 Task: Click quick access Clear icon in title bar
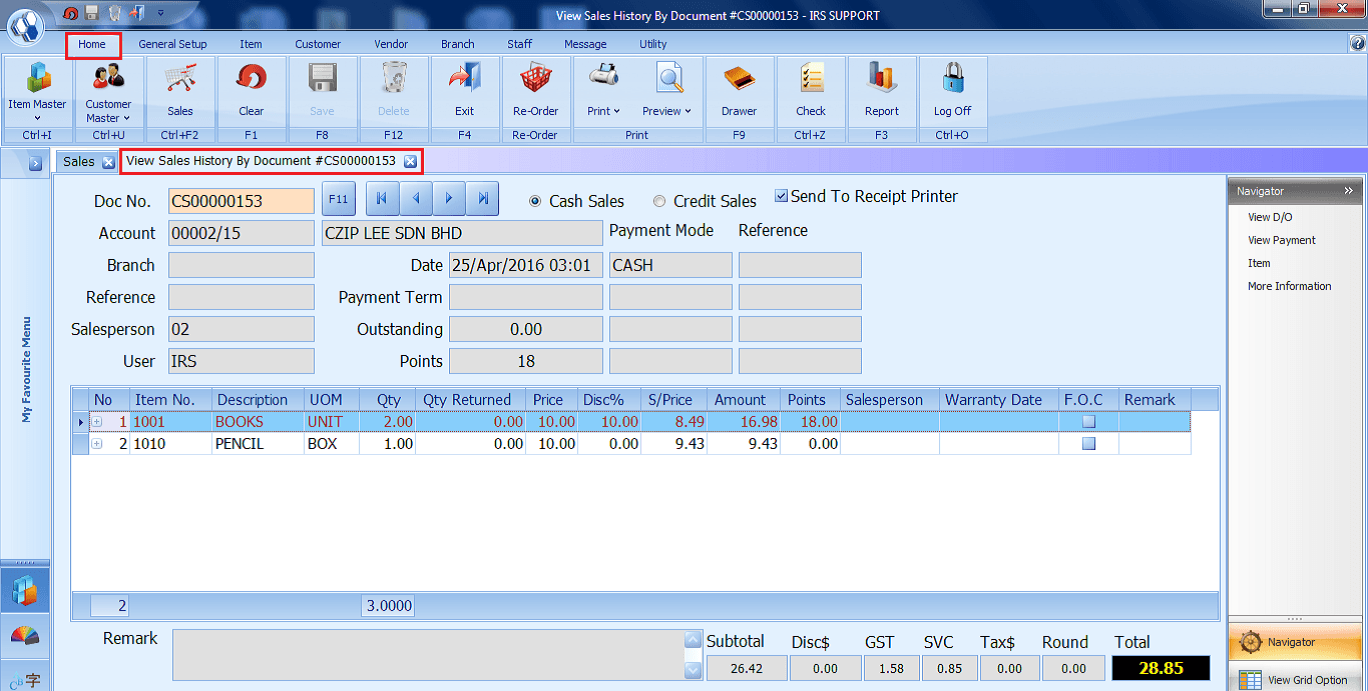click(70, 13)
